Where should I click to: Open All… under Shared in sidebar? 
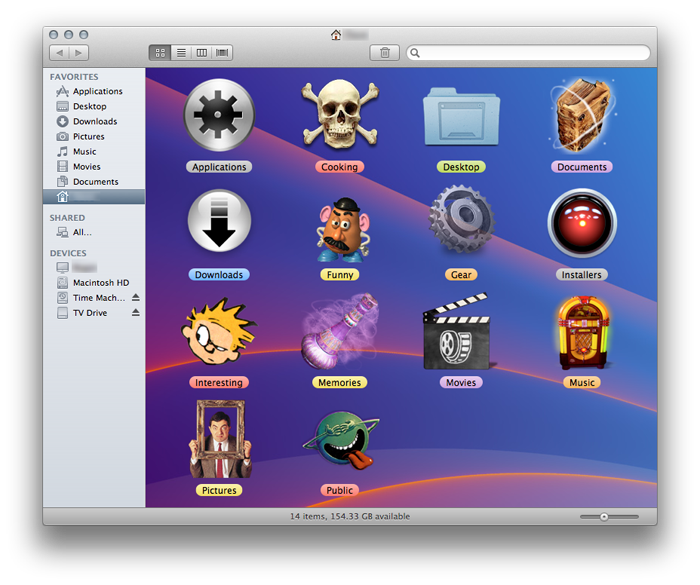coord(94,232)
